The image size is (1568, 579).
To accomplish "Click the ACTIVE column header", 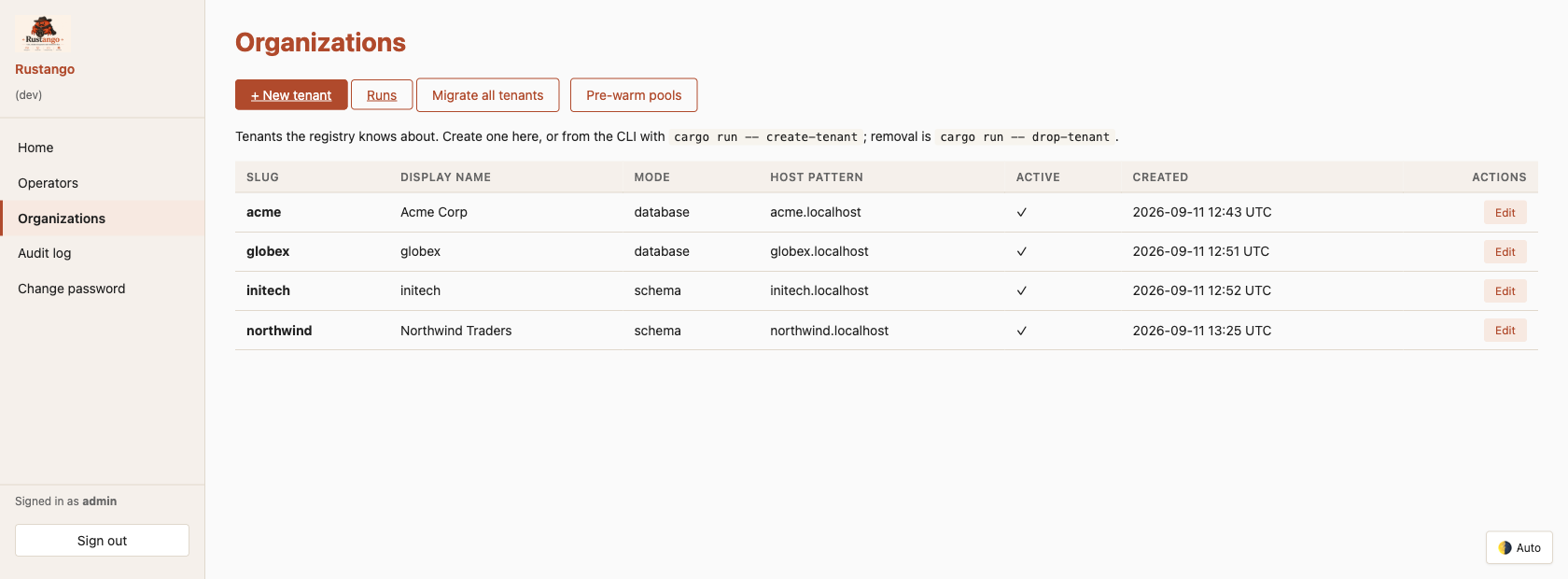I will point(1038,177).
